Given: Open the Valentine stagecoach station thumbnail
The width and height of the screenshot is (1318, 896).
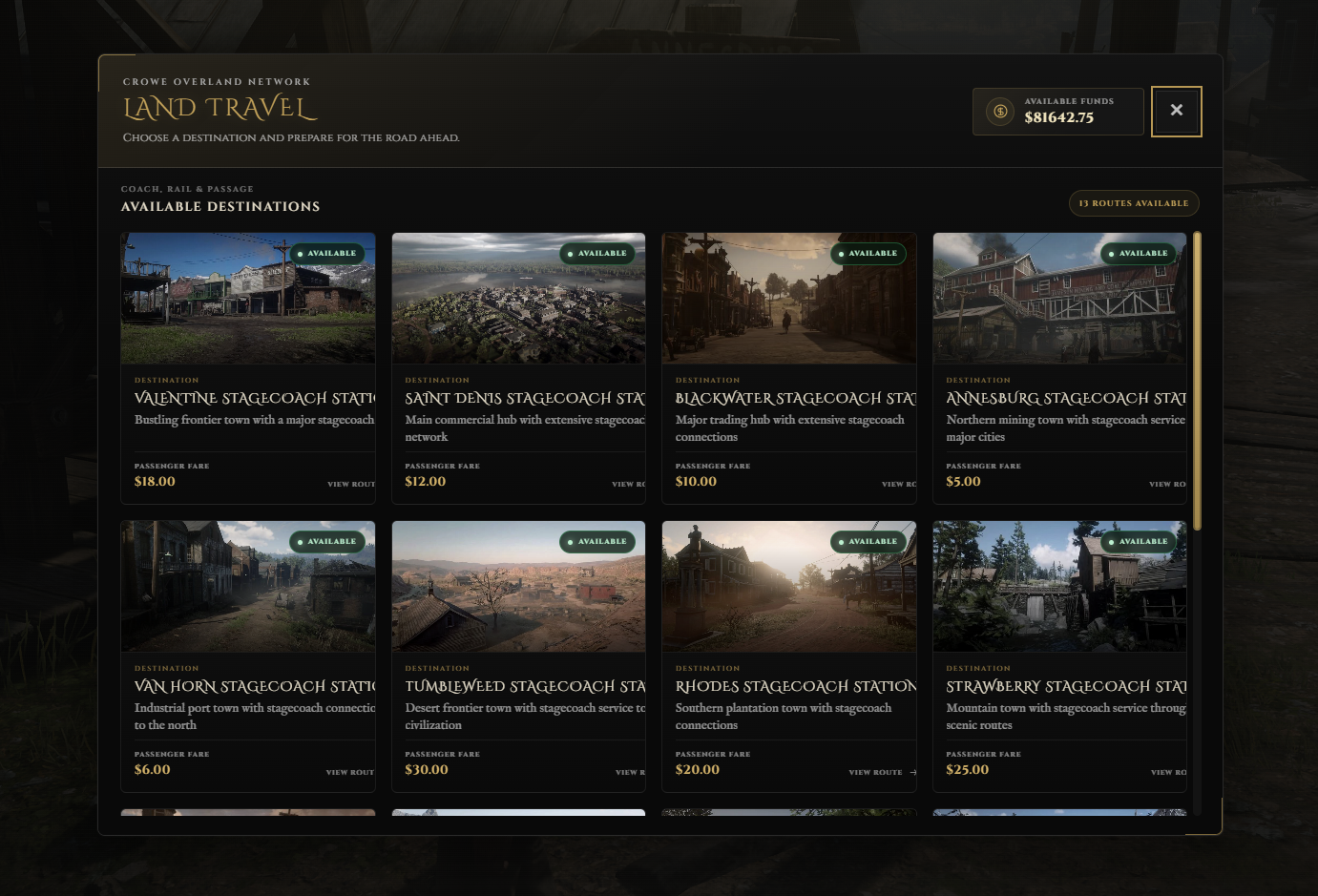Looking at the screenshot, I should coord(248,298).
